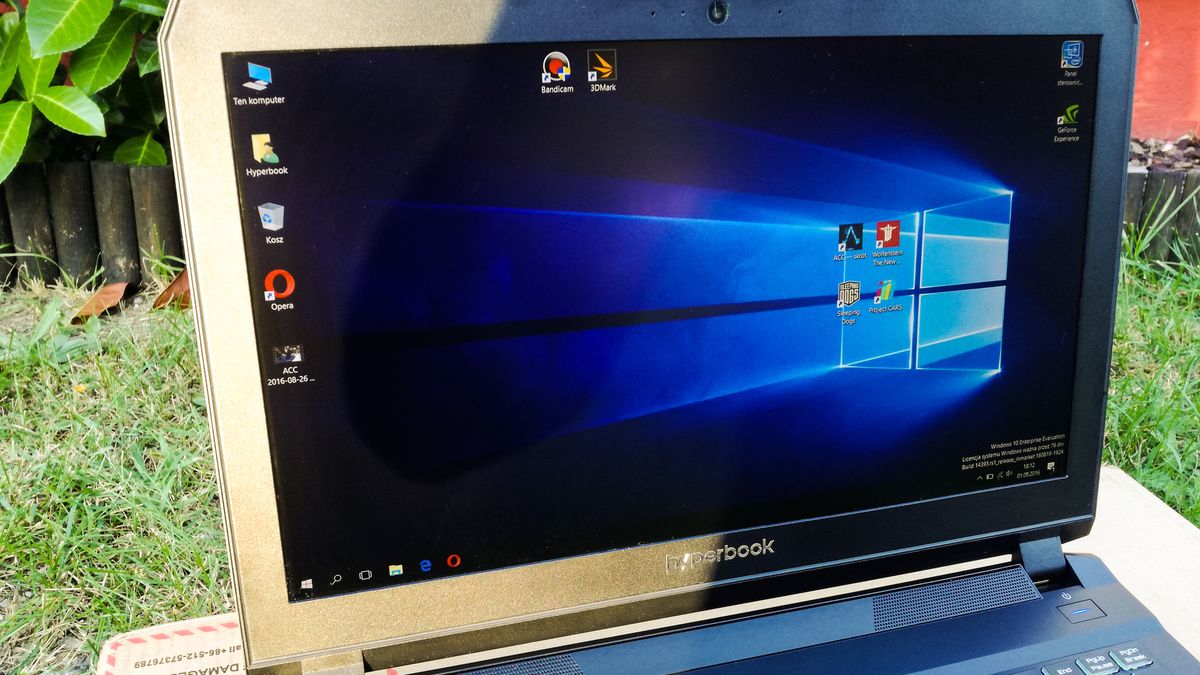
Task: Click the taskbar search magnifier icon
Action: point(336,578)
